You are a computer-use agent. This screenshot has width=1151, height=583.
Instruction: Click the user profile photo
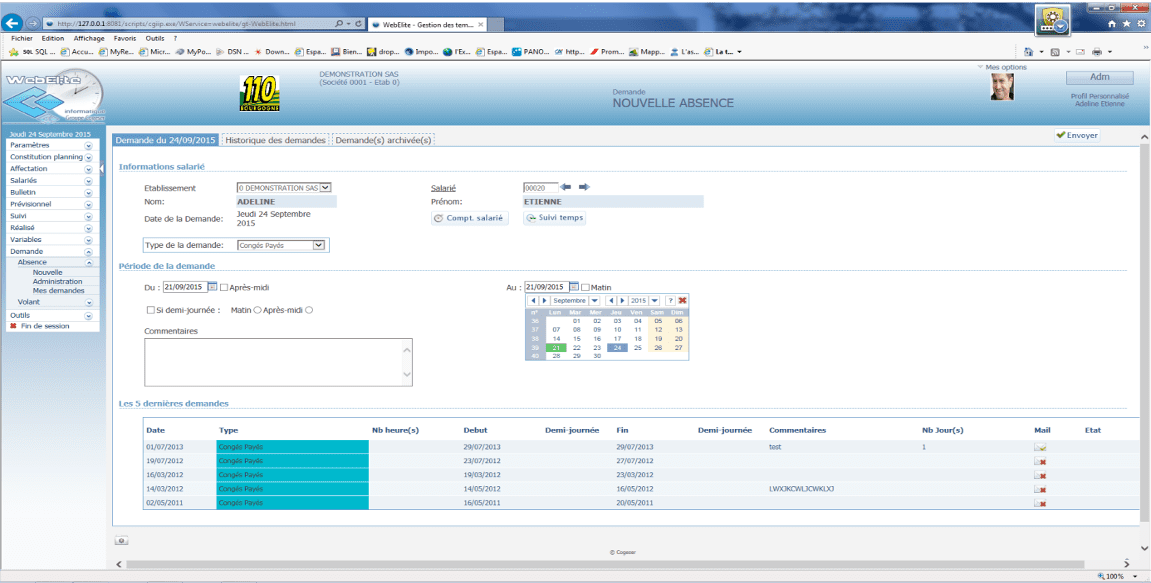[1001, 87]
